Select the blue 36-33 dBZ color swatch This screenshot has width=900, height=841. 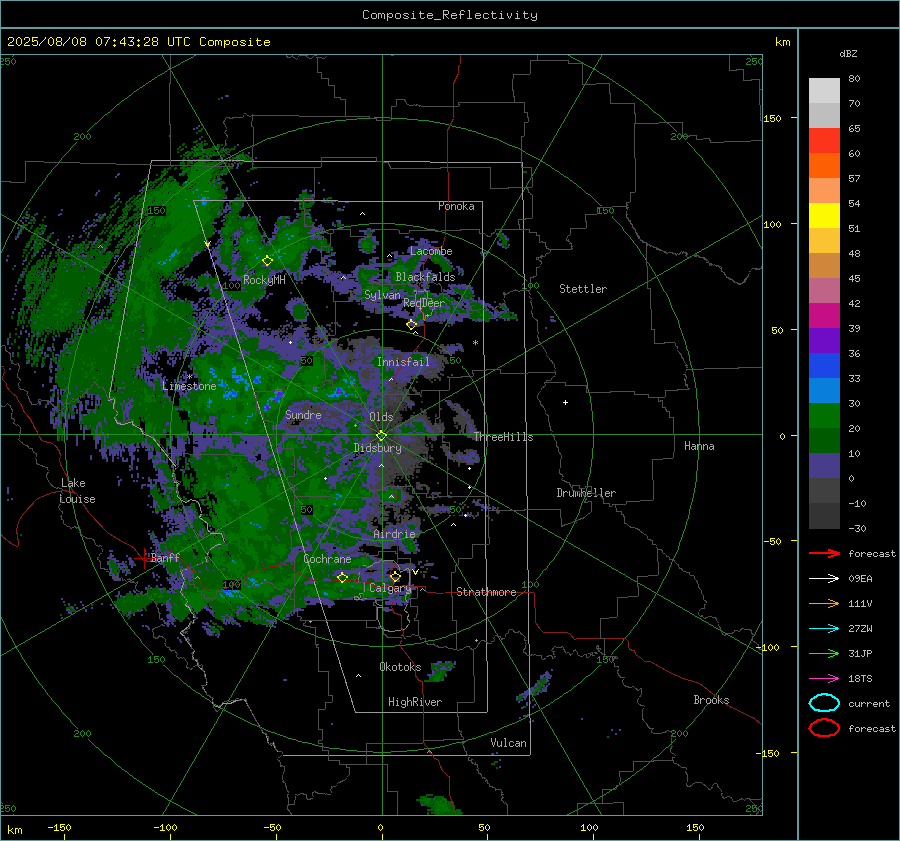click(x=824, y=366)
